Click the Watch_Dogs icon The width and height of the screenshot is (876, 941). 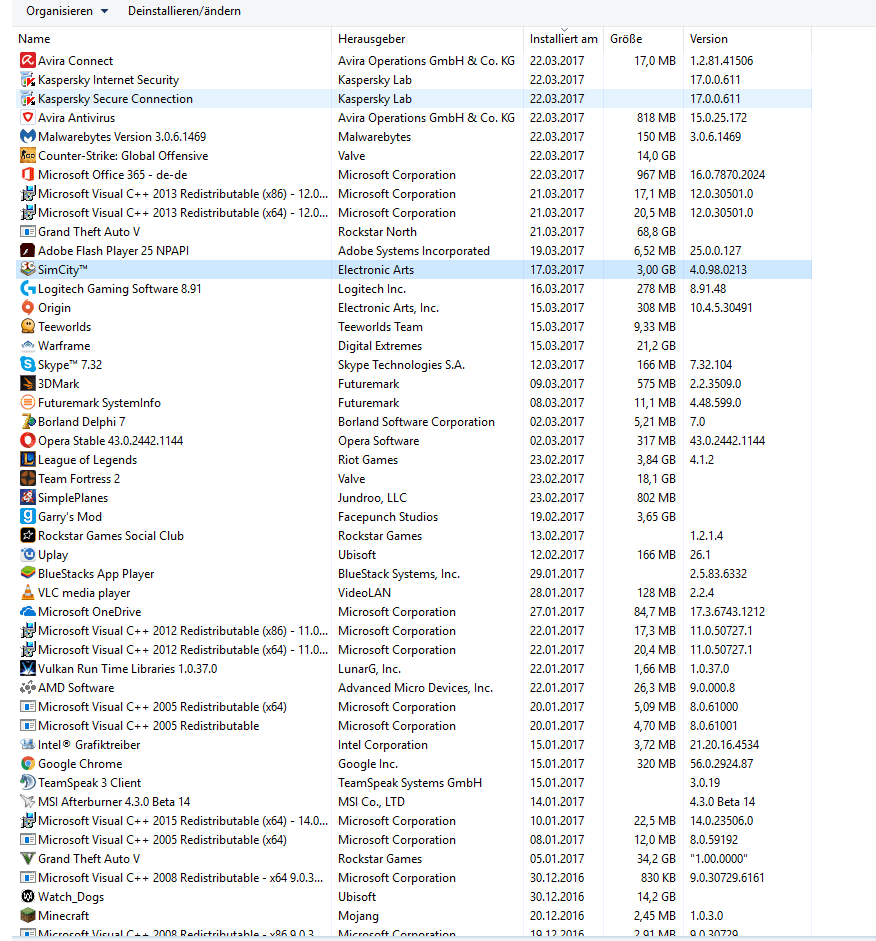[x=28, y=897]
